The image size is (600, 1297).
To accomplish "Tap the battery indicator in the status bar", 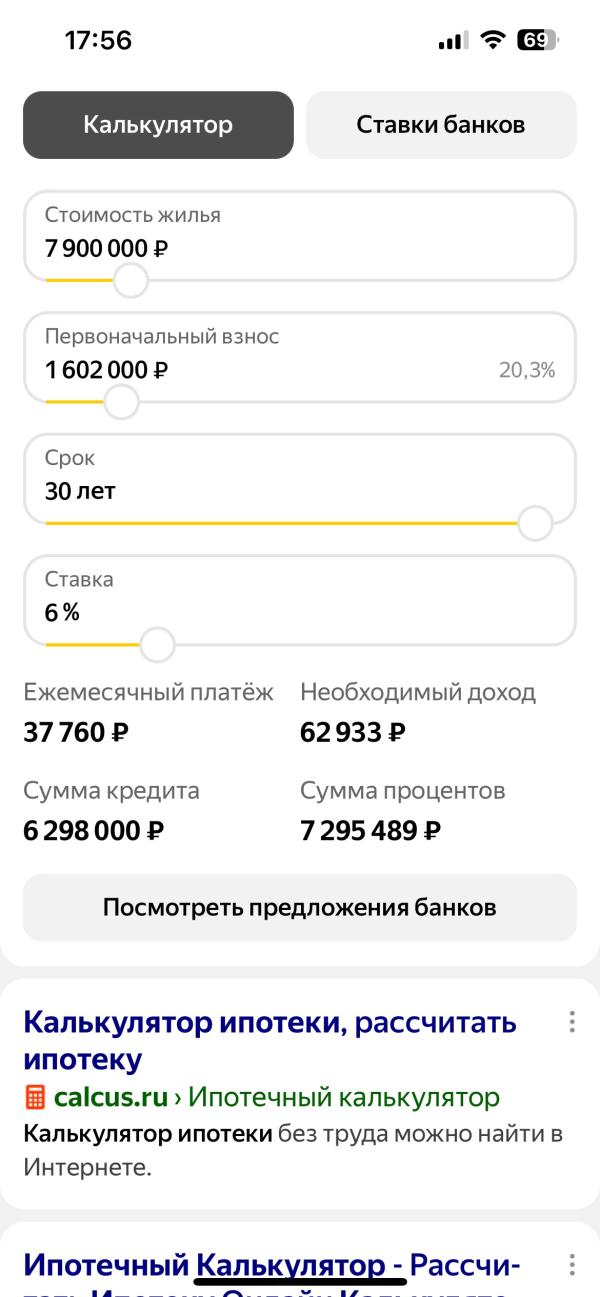I will (537, 40).
